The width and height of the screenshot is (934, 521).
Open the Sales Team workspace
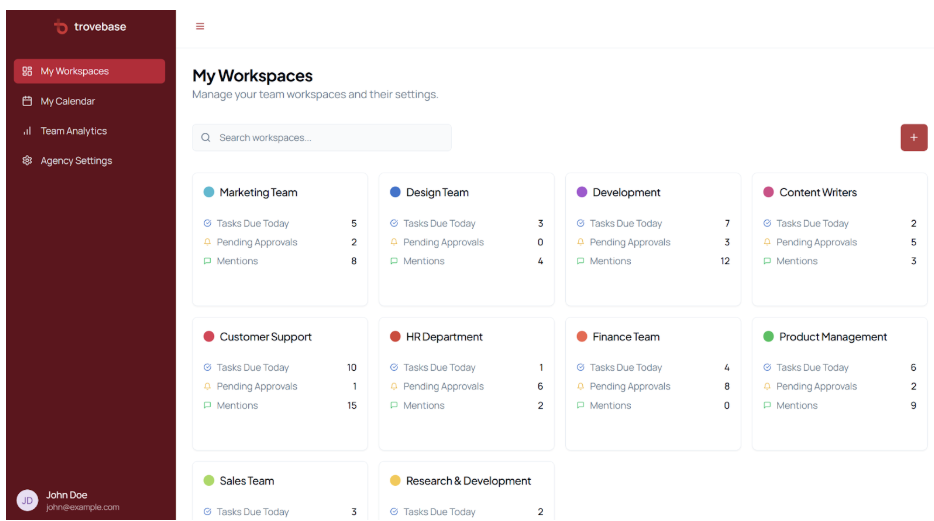pos(280,491)
